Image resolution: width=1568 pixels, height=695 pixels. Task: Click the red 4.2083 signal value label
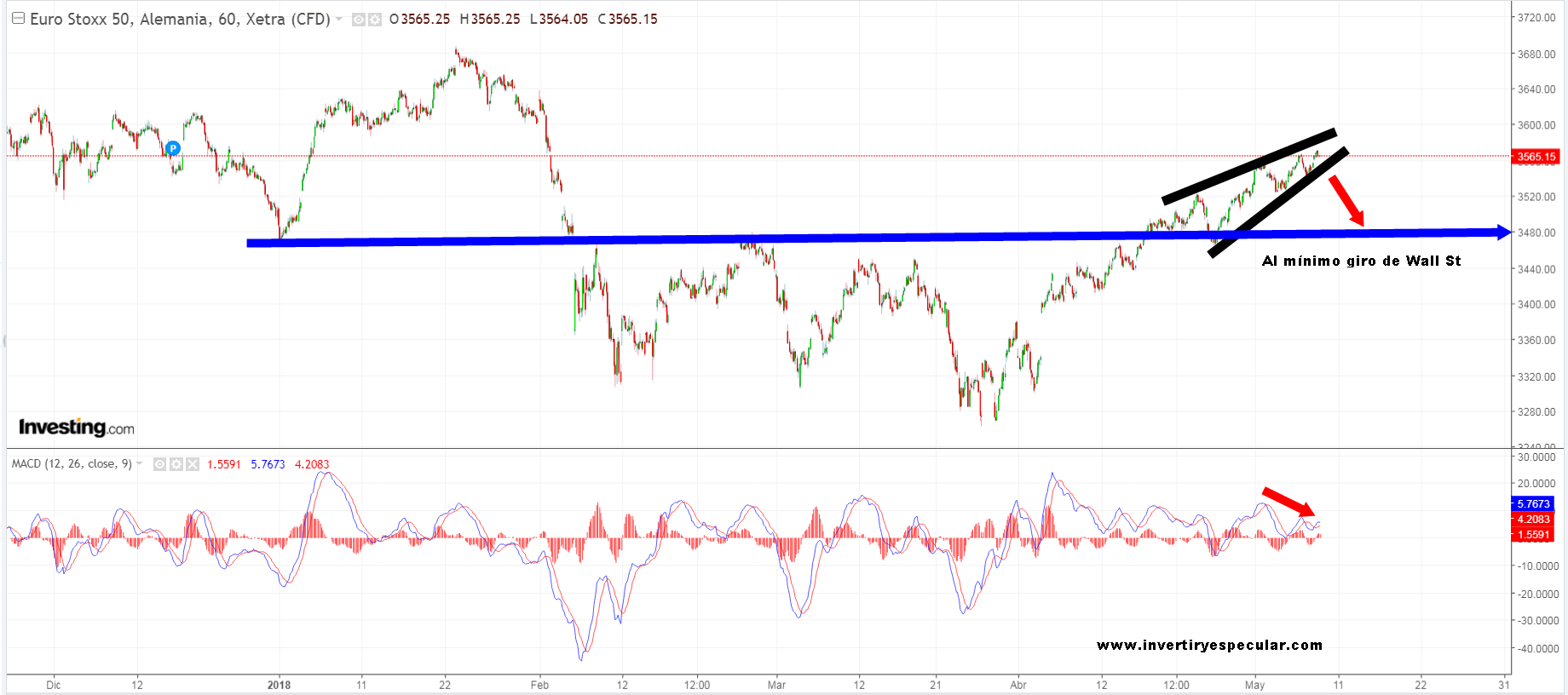[1533, 520]
